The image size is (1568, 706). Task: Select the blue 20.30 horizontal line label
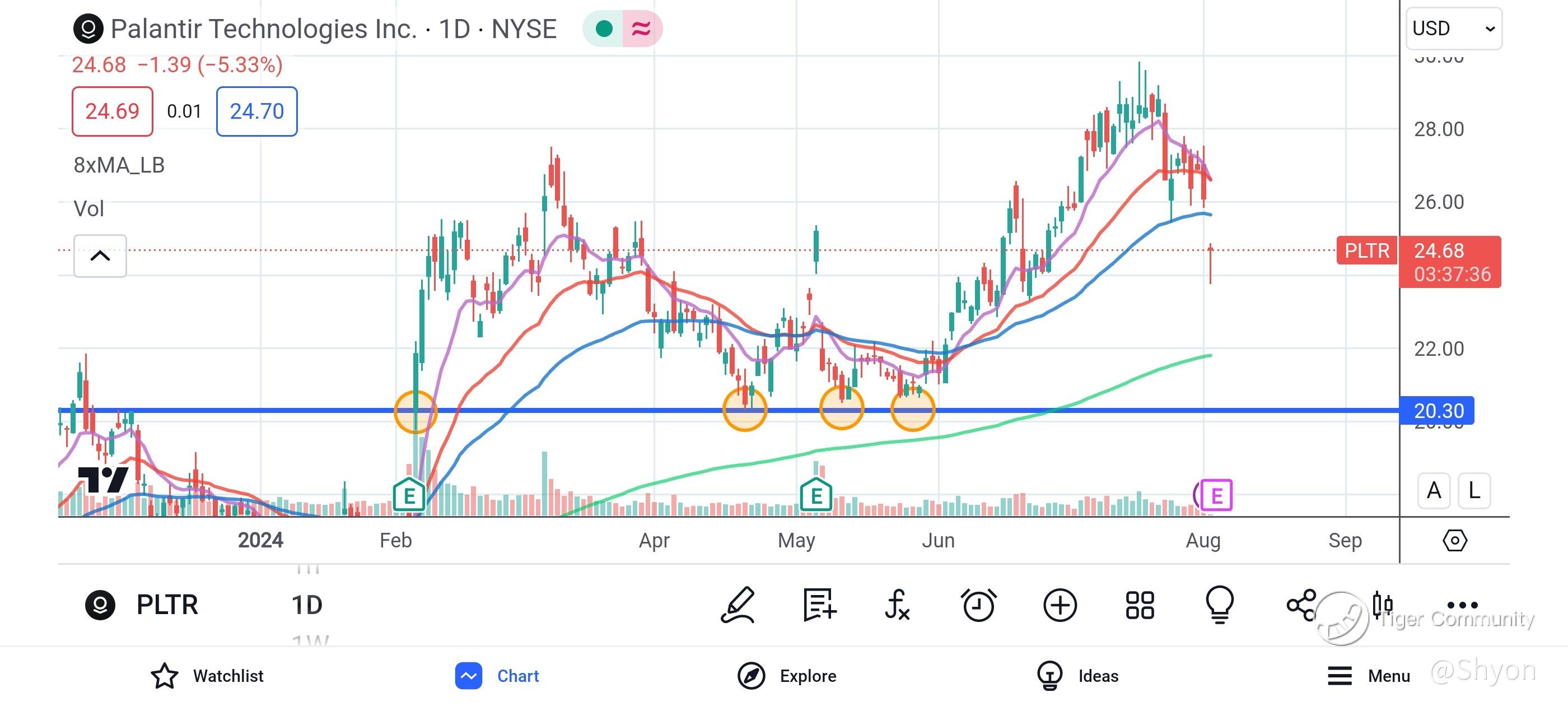(1437, 411)
